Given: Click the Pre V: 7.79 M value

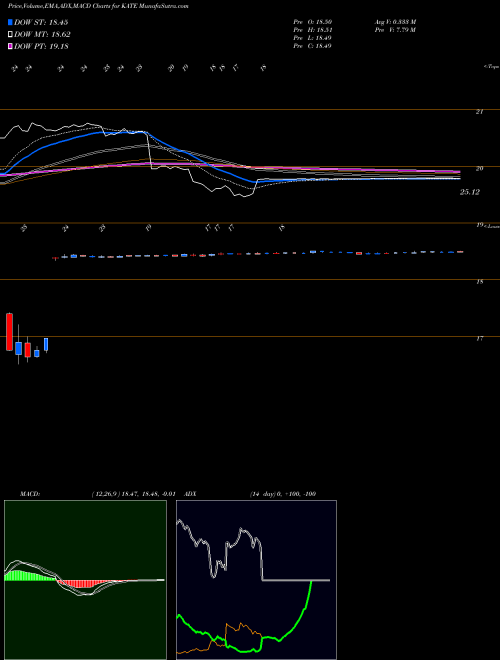Looking at the screenshot, I should [396, 30].
